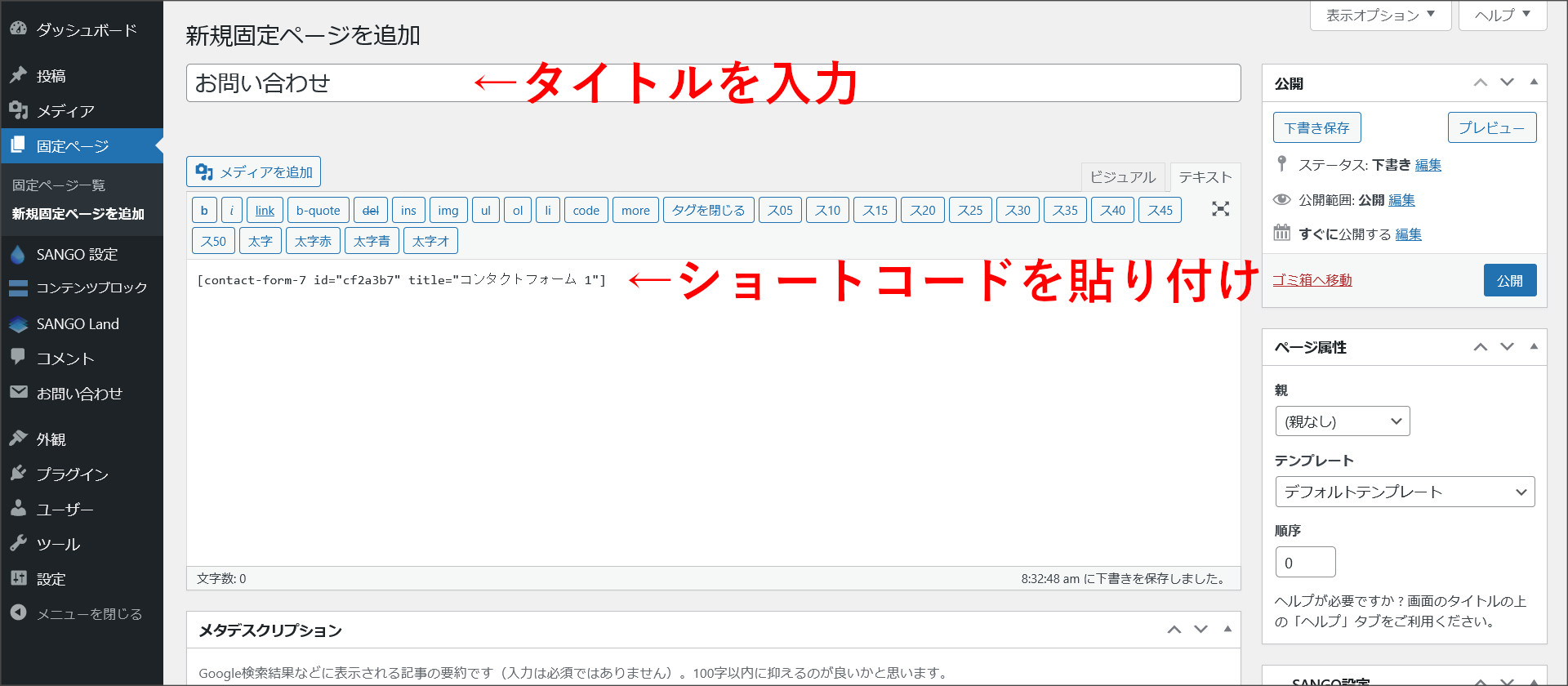Switch to the テキスト editor tab
Viewport: 1568px width, 686px height.
[x=1205, y=177]
